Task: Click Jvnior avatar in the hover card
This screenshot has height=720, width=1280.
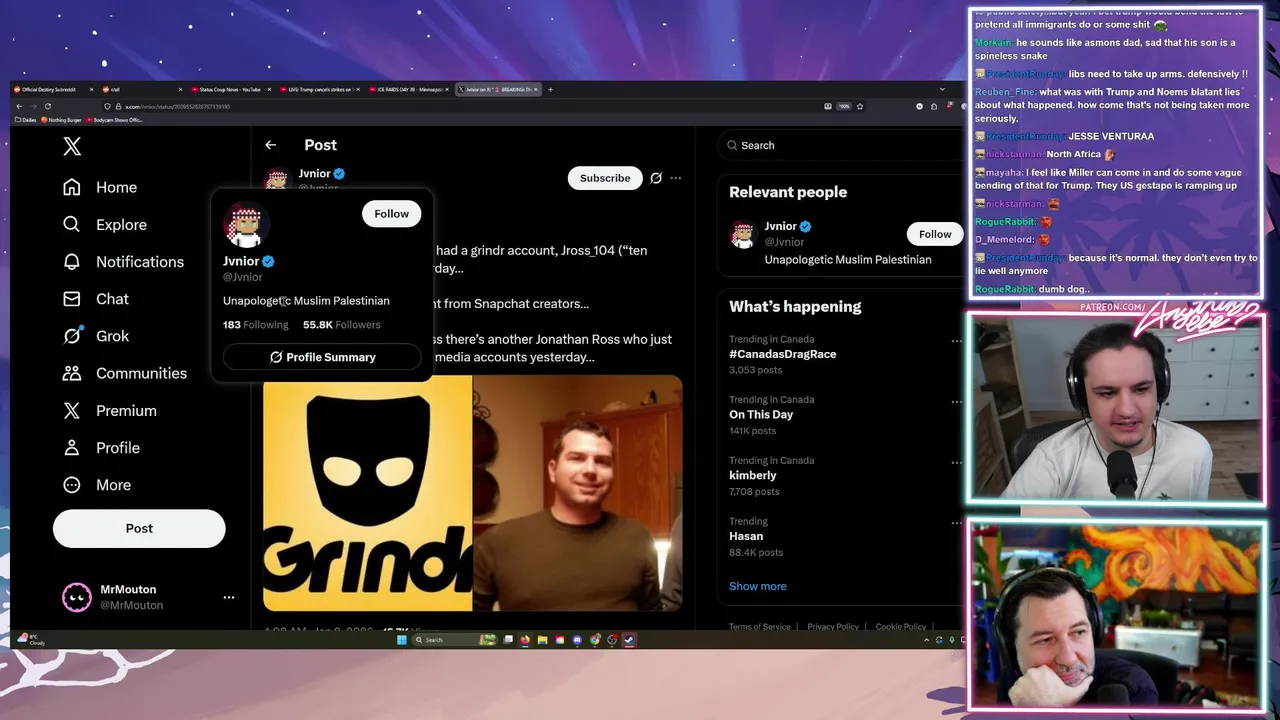Action: pos(243,226)
